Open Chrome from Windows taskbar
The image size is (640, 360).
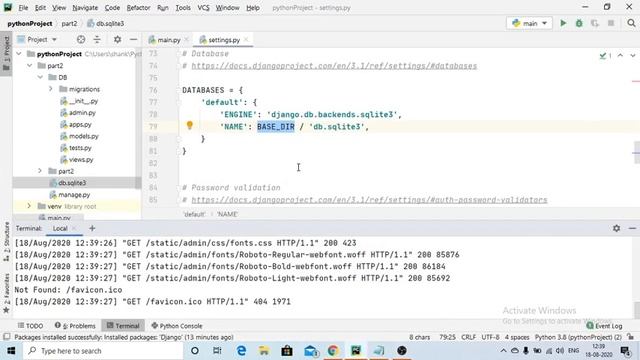(x=333, y=351)
